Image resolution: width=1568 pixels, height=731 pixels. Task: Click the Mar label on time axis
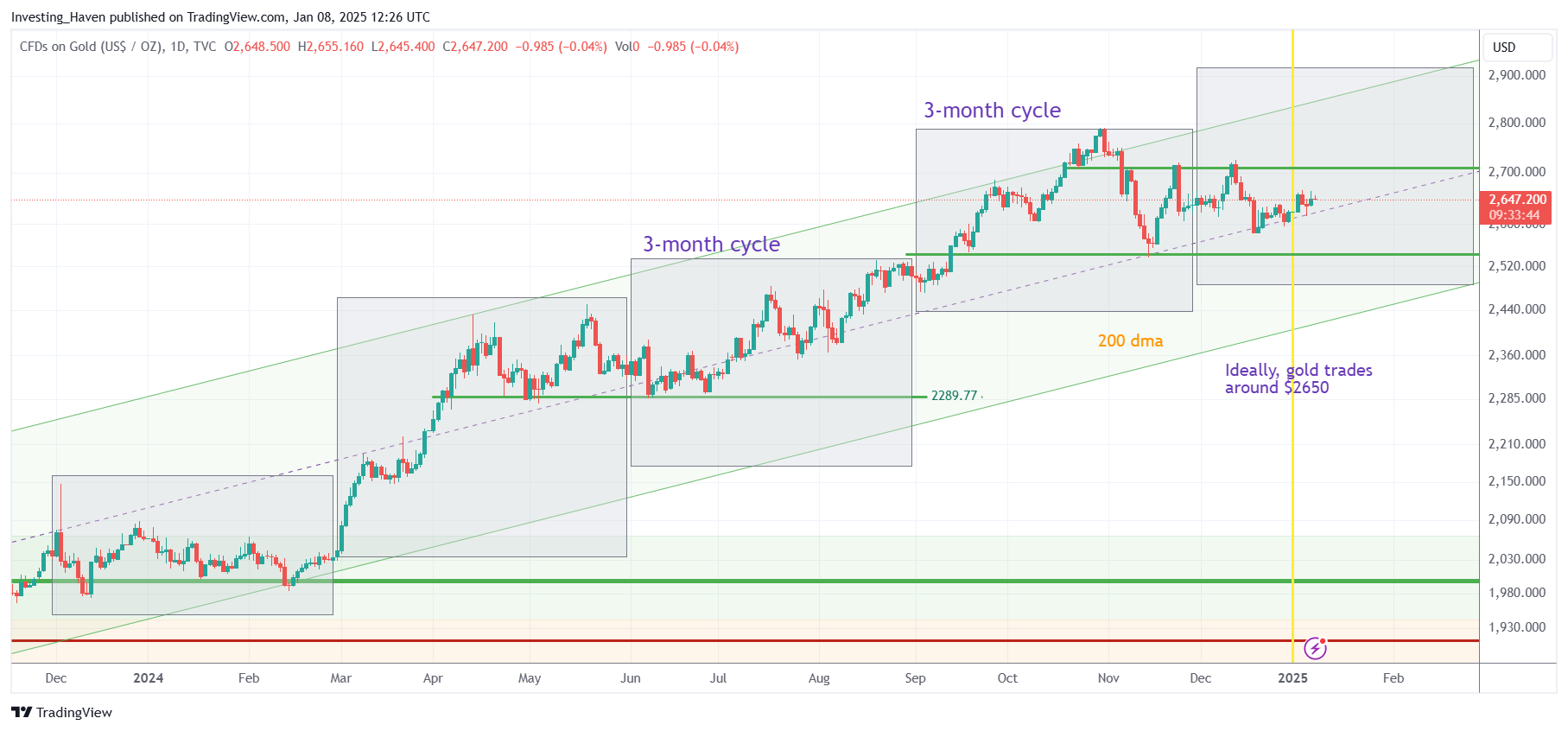340,678
